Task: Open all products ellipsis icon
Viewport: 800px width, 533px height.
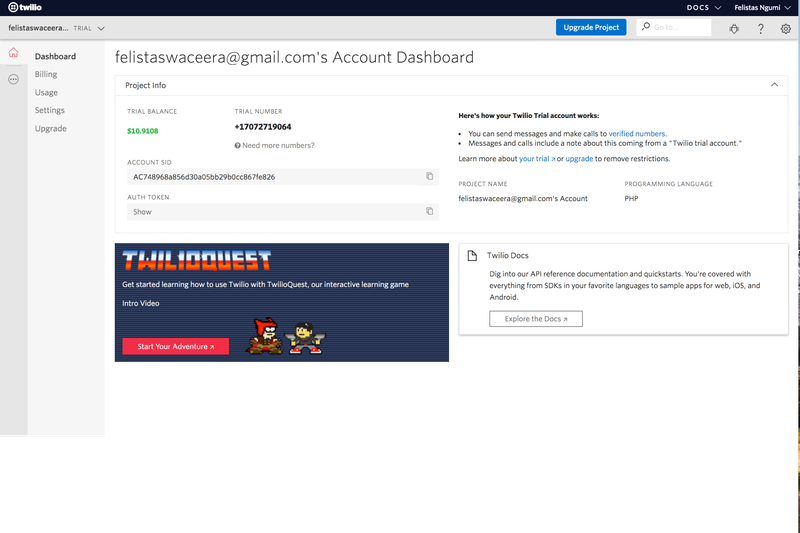Action: tap(13, 79)
